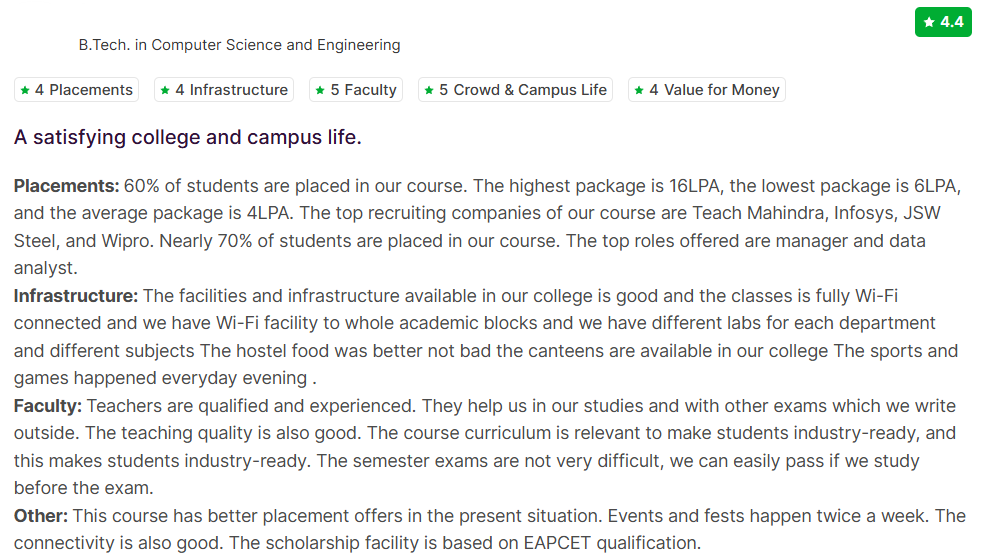Click the star icon on the Faculty chip

tap(320, 90)
